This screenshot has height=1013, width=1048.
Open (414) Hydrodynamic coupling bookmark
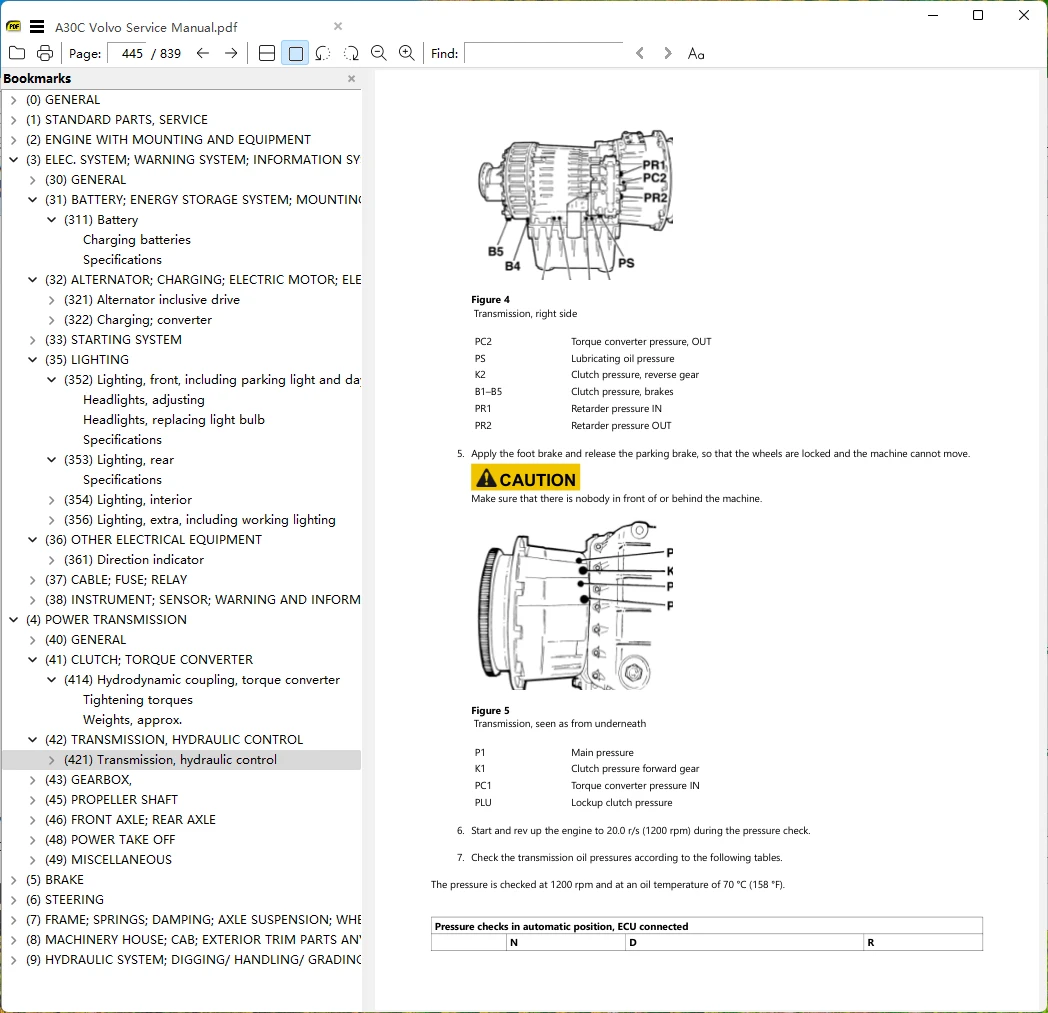[x=202, y=680]
